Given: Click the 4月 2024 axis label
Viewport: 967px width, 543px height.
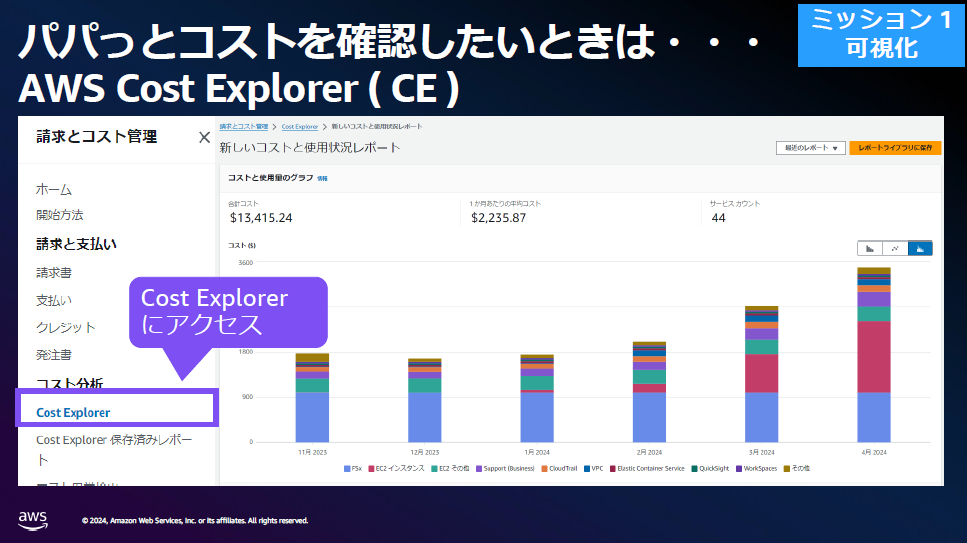Looking at the screenshot, I should click(x=874, y=452).
